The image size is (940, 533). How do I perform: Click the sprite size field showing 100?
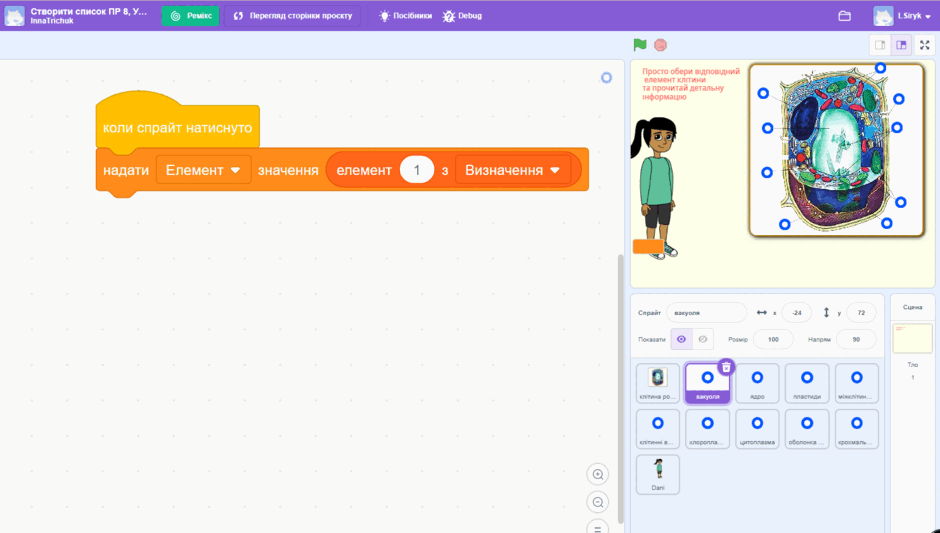tap(773, 339)
